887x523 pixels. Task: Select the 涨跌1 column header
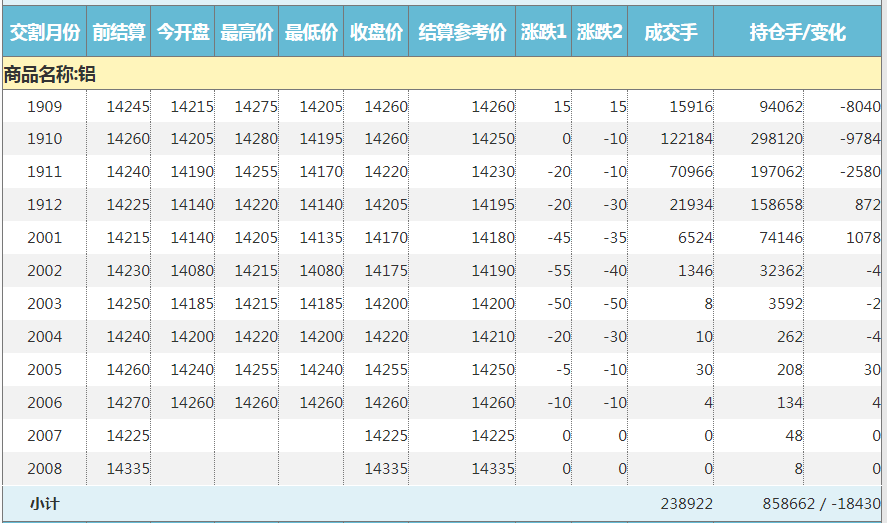(544, 32)
